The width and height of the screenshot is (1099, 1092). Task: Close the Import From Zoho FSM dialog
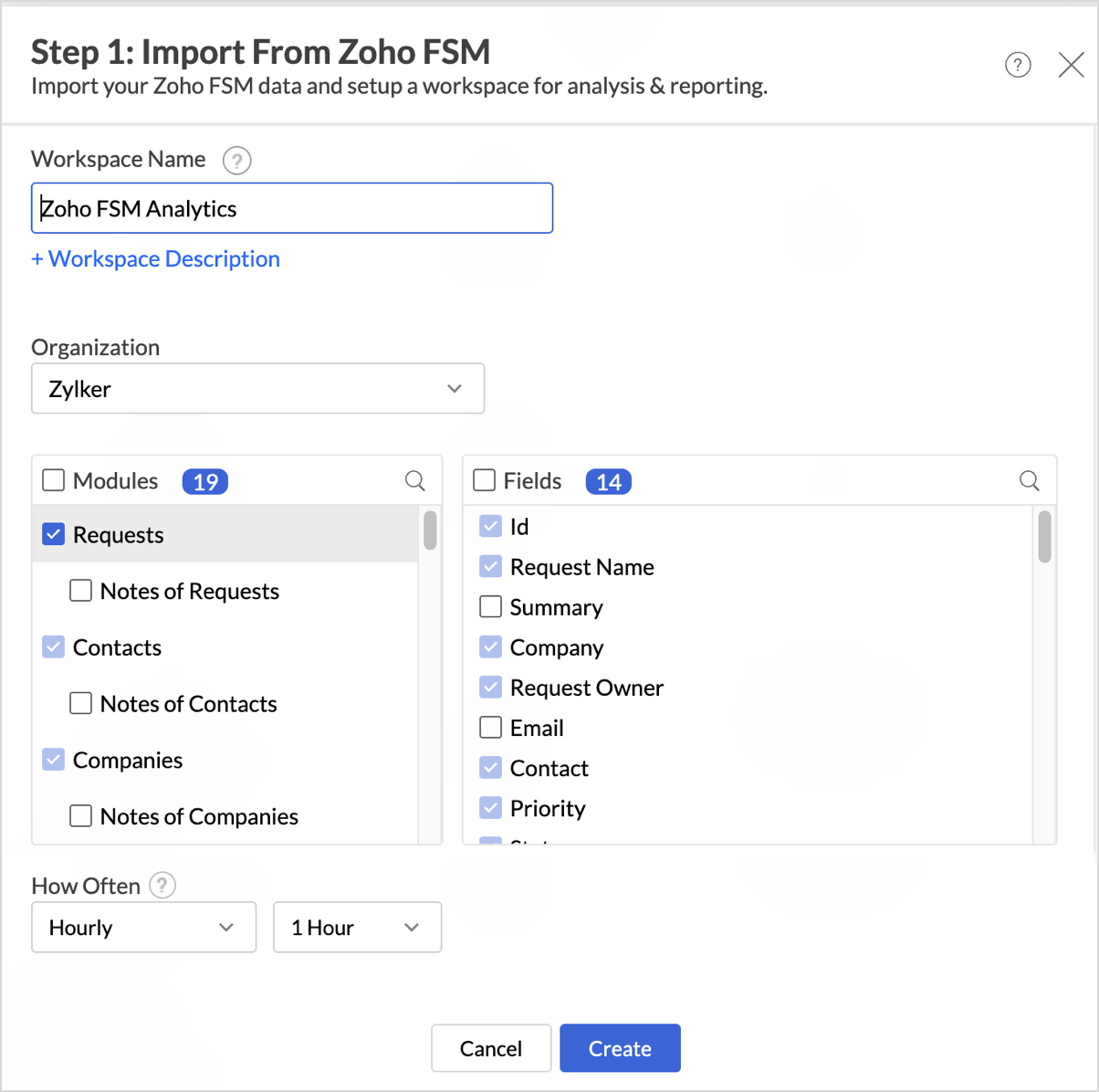tap(1071, 65)
